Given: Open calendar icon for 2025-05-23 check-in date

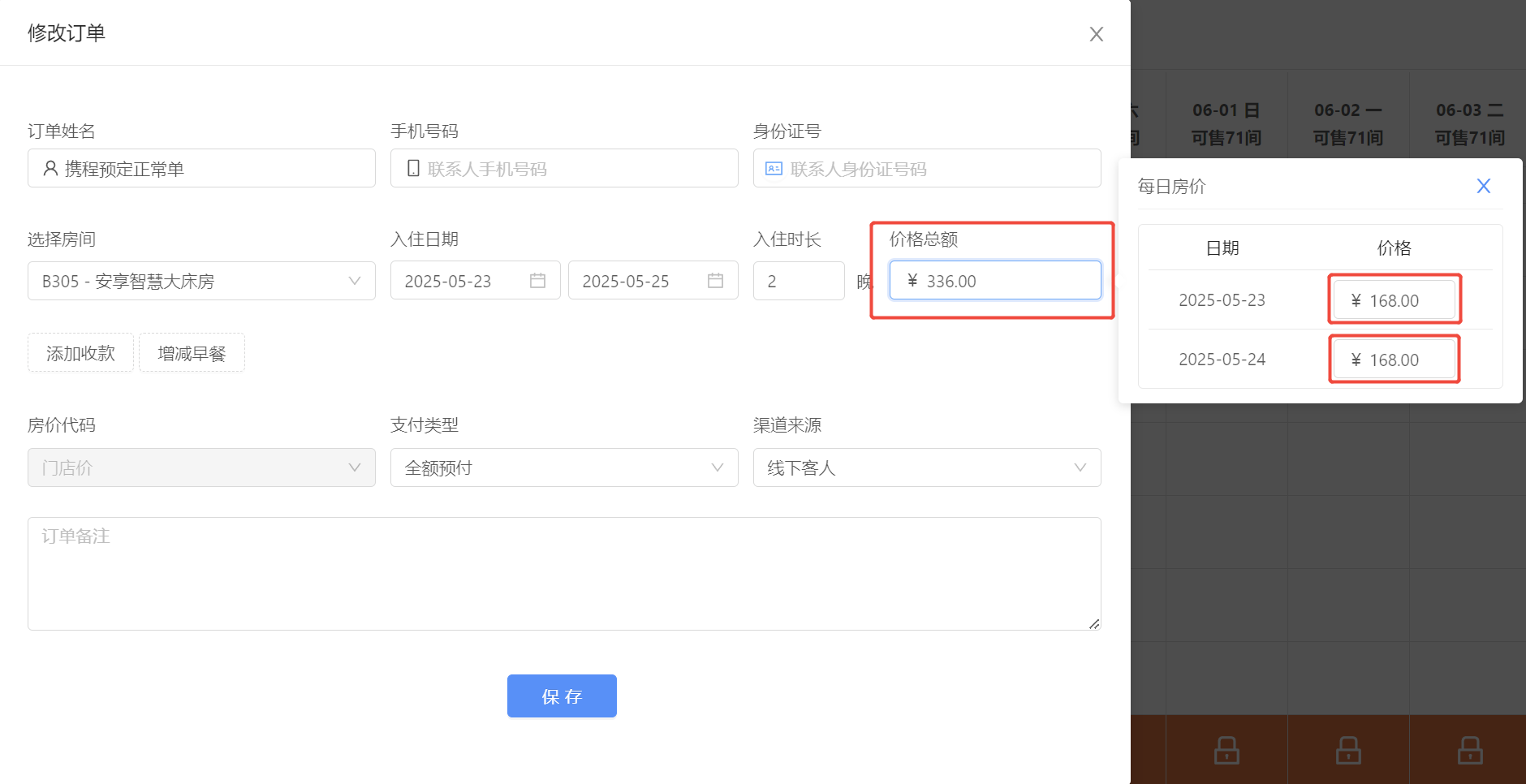Looking at the screenshot, I should click(537, 280).
